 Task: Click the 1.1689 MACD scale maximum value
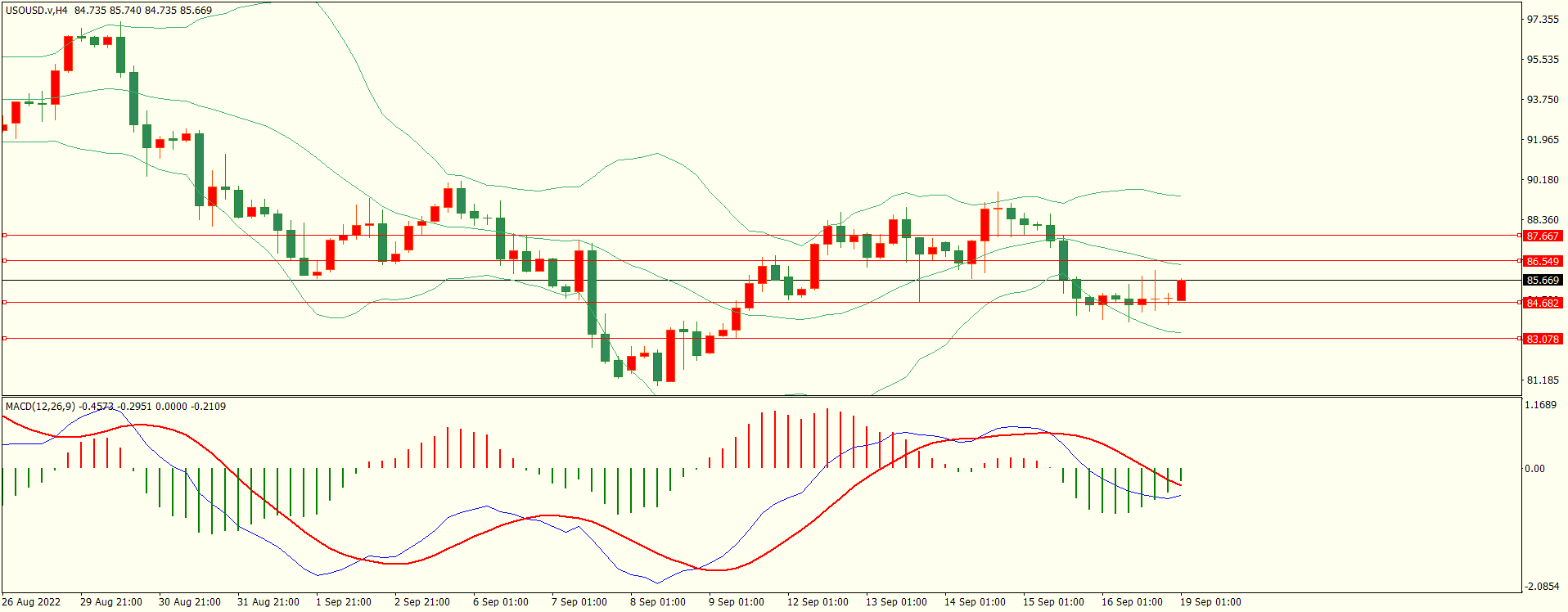(x=1540, y=405)
